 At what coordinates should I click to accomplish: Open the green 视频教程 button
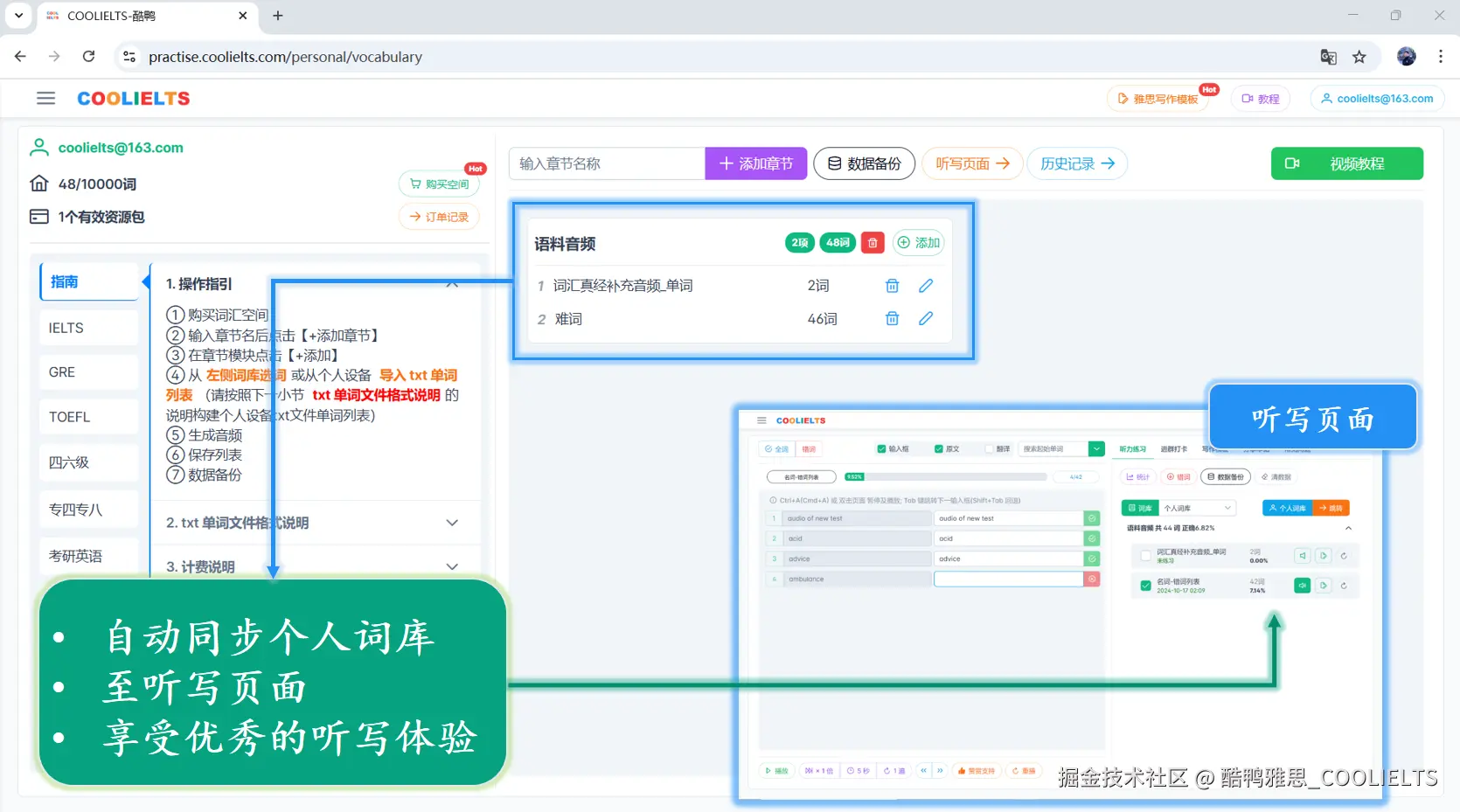pyautogui.click(x=1346, y=163)
